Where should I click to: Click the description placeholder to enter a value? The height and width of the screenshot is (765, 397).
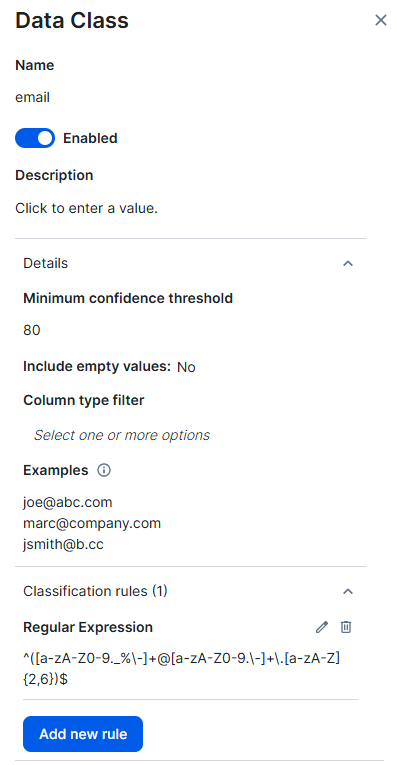point(86,208)
